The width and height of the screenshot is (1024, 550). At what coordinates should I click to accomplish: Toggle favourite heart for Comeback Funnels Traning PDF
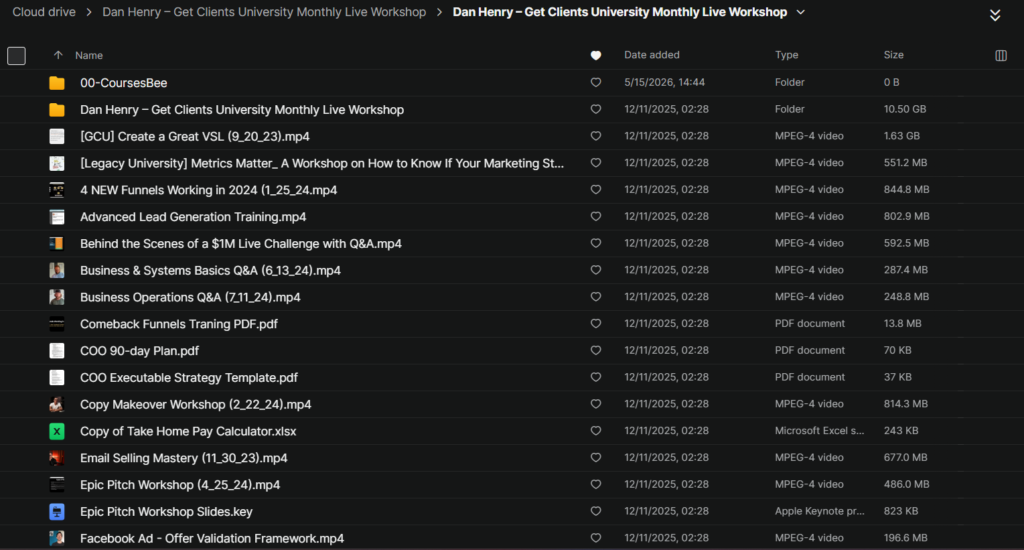pos(596,323)
